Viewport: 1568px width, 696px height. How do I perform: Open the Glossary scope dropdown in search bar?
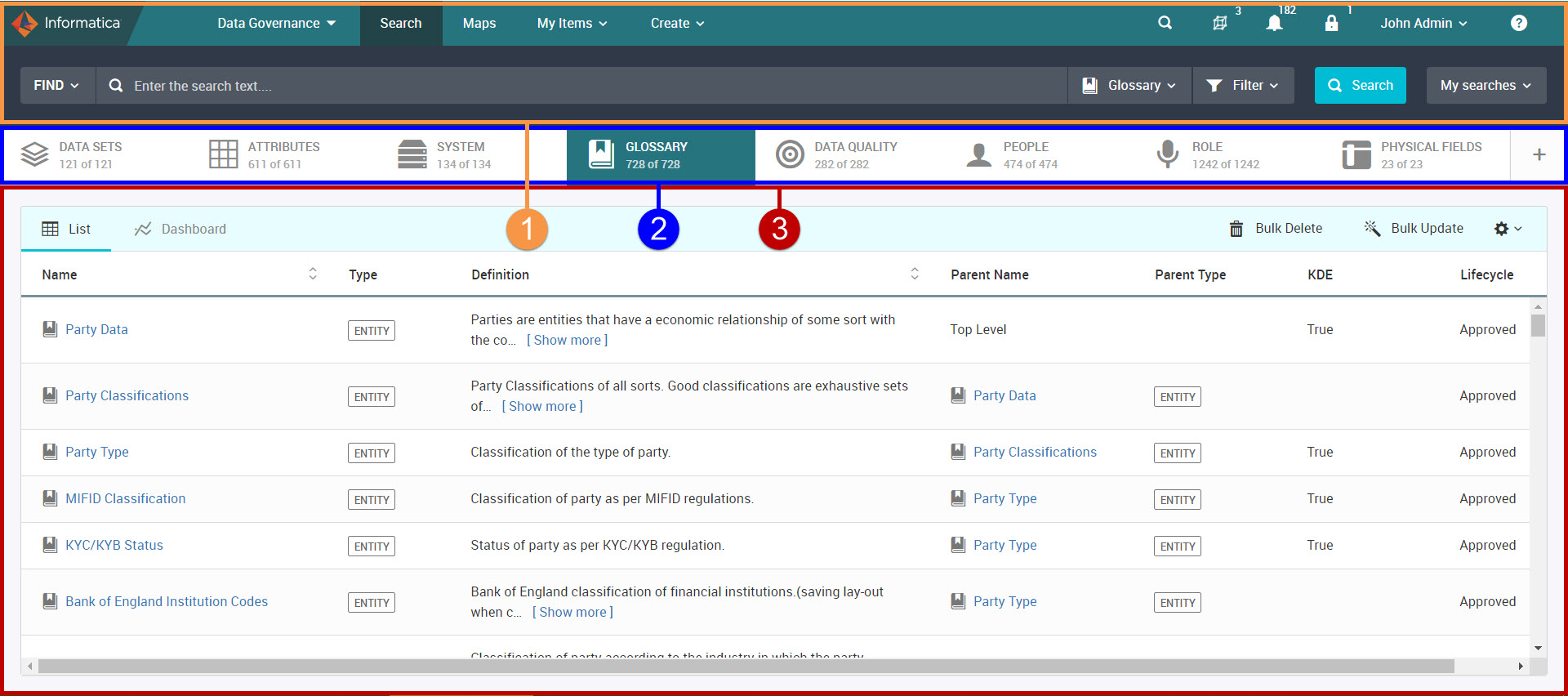tap(1129, 85)
